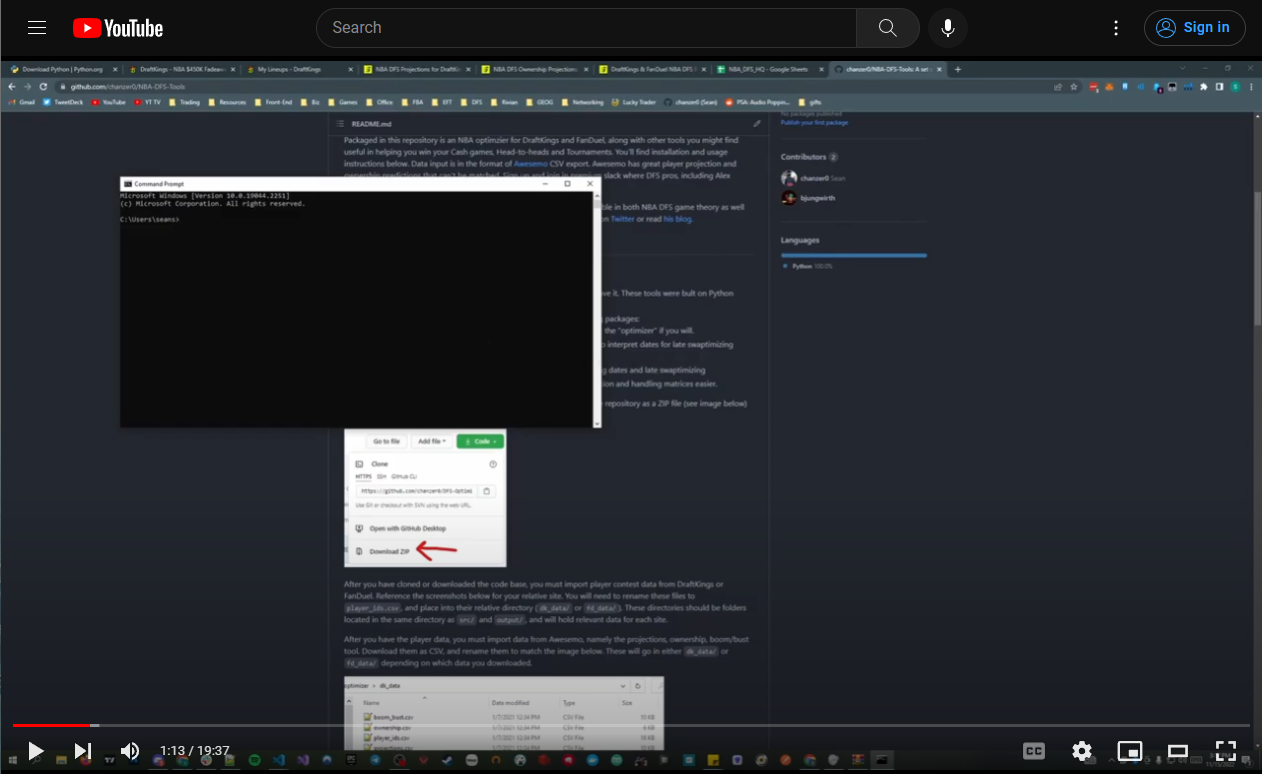
Task: Click the Sign in button
Action: [x=1194, y=27]
